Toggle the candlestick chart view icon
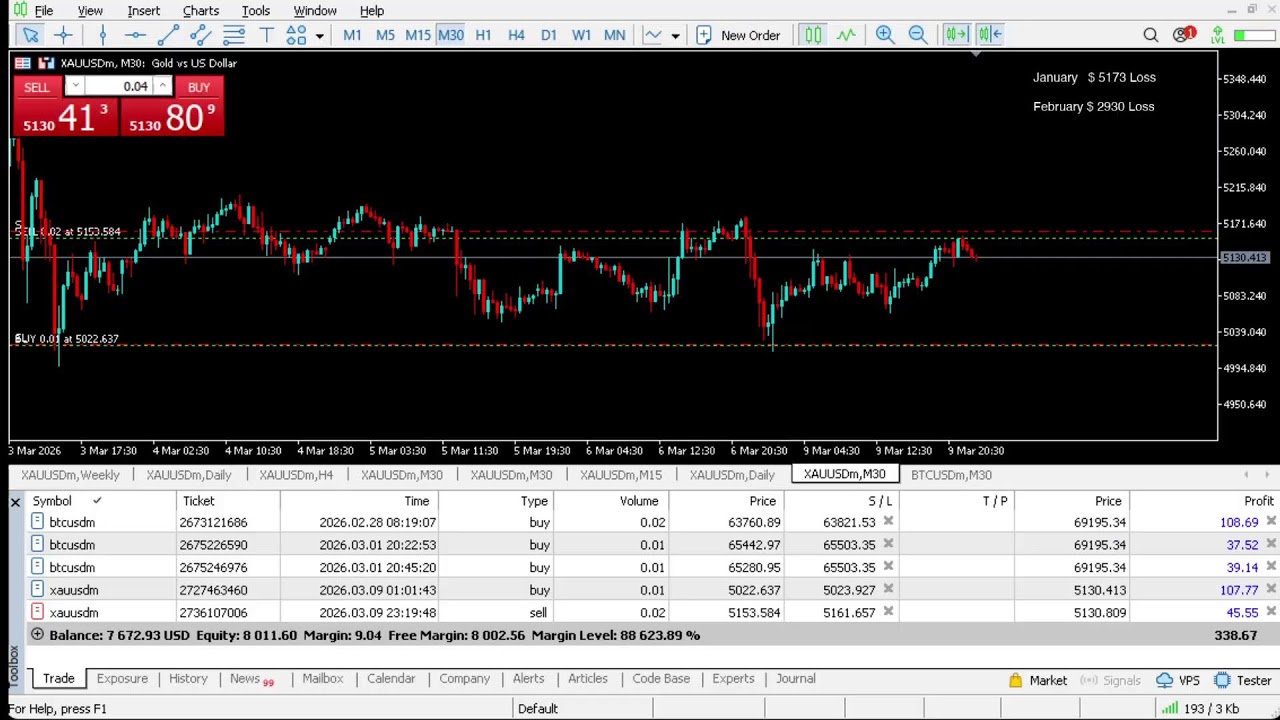This screenshot has width=1280, height=720. (813, 35)
